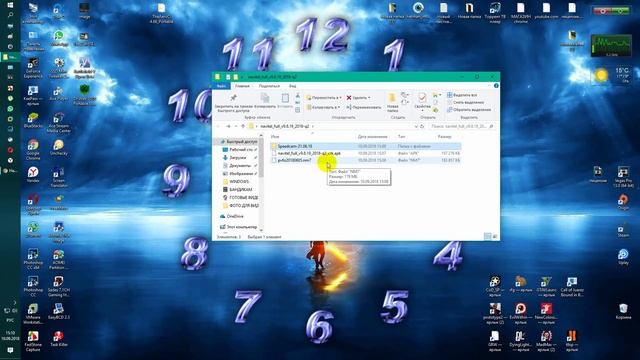Sort by the Тип column header
This screenshot has width=640, height=360.
402,137
